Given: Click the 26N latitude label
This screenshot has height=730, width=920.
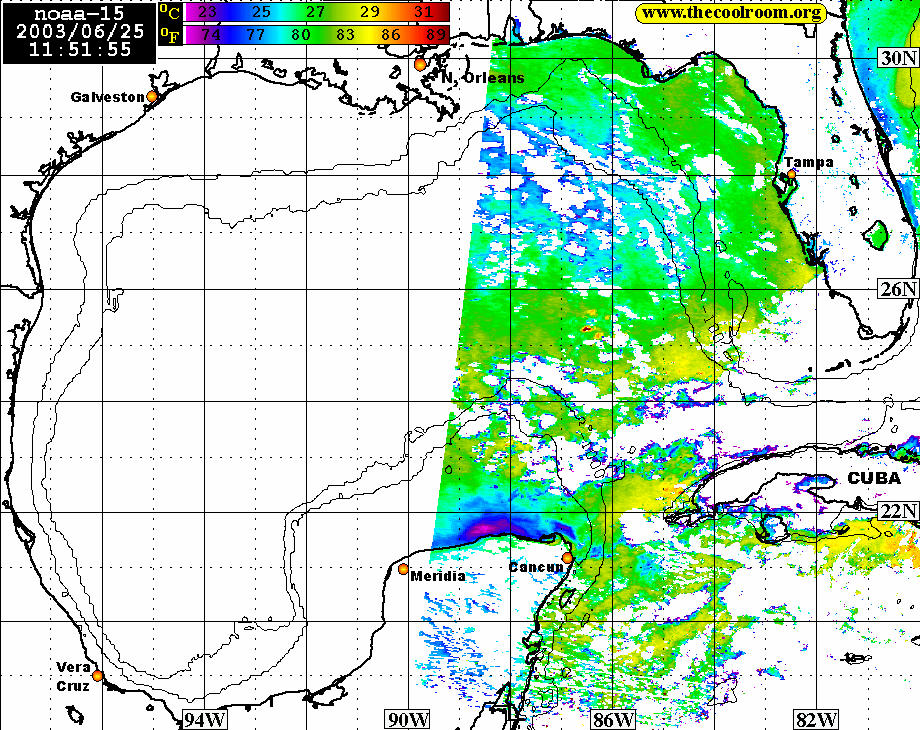Looking at the screenshot, I should pos(898,289).
